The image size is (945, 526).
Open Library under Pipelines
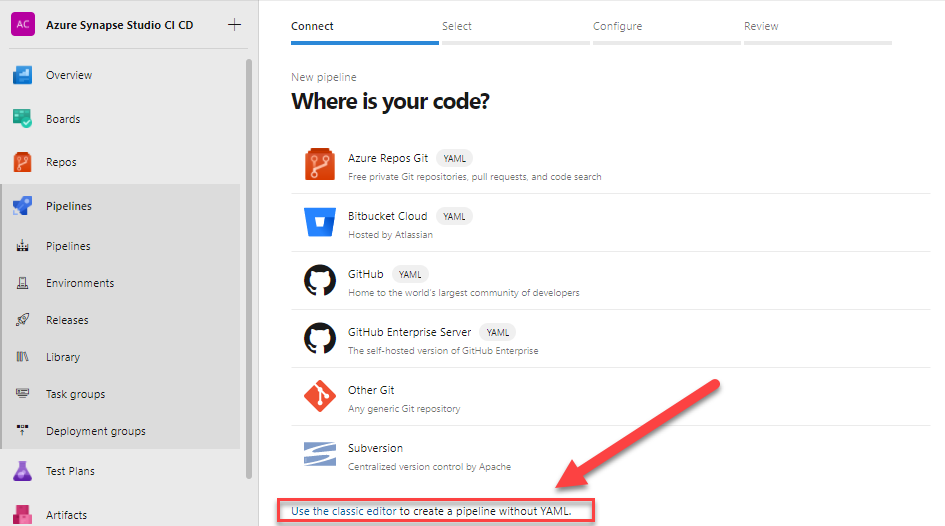pos(63,357)
